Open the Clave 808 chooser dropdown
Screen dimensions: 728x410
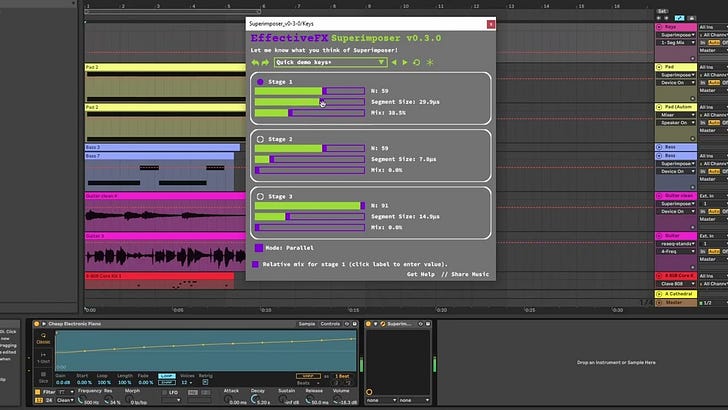point(676,284)
